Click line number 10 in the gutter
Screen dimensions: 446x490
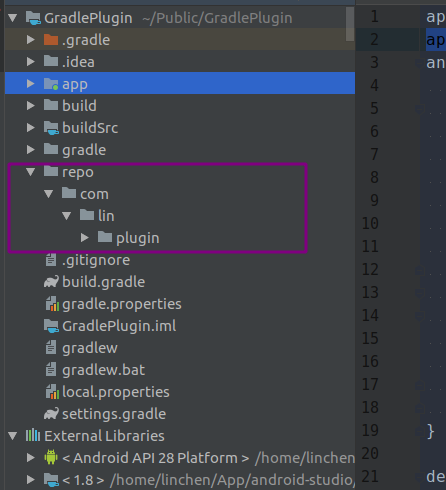click(x=370, y=223)
